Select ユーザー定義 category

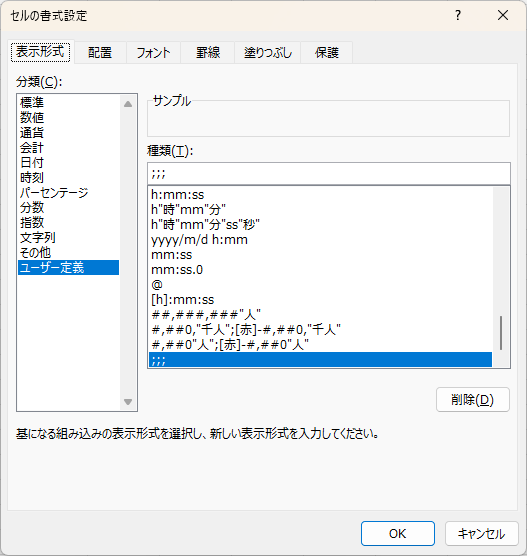point(68,267)
